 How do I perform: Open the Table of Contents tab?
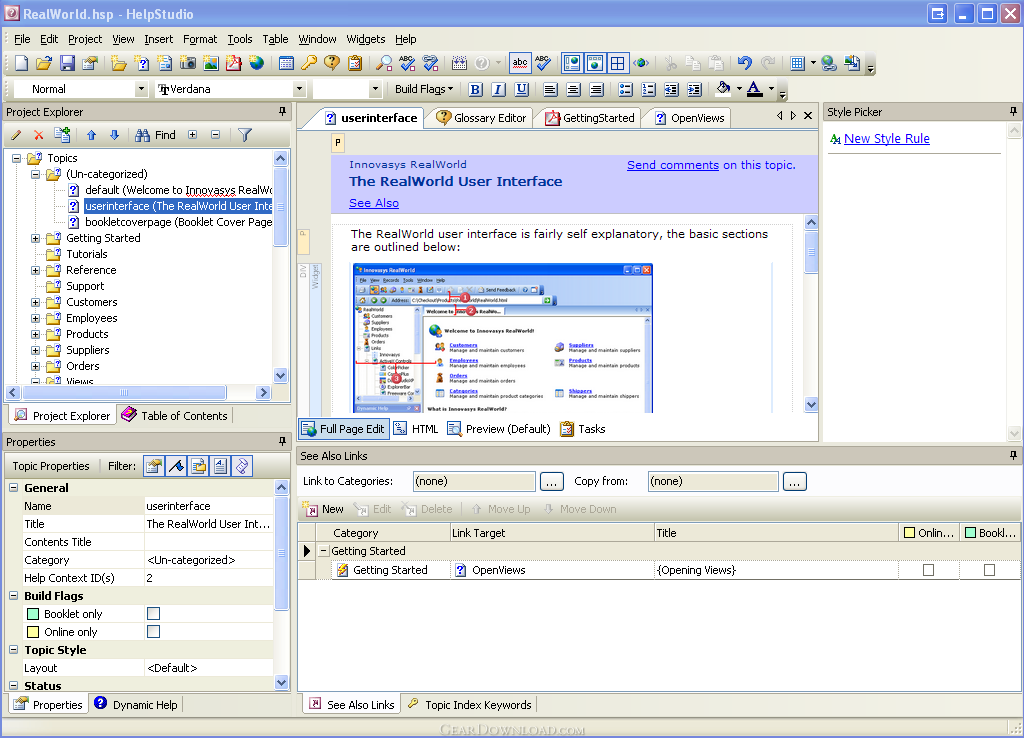(175, 416)
